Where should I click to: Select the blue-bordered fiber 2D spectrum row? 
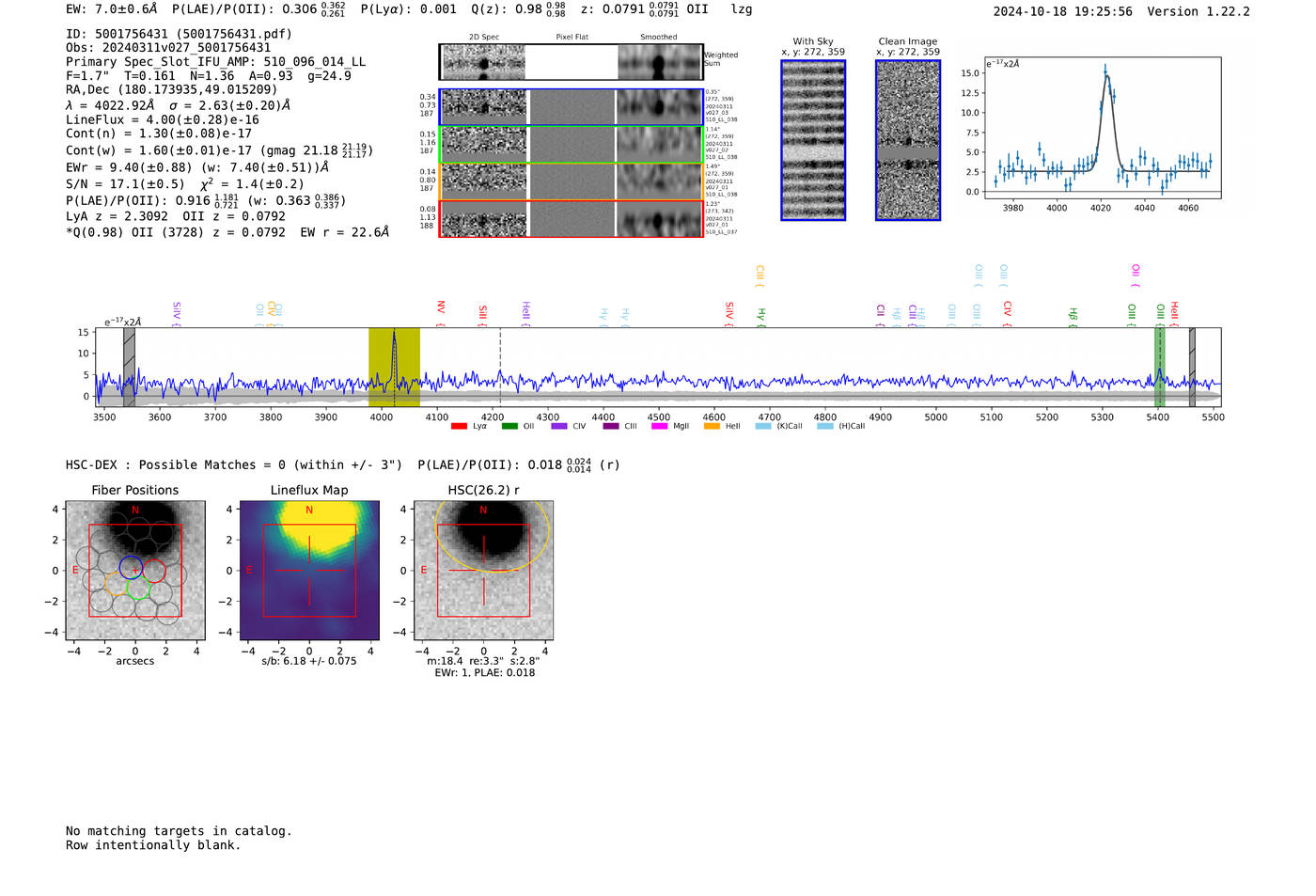(572, 107)
